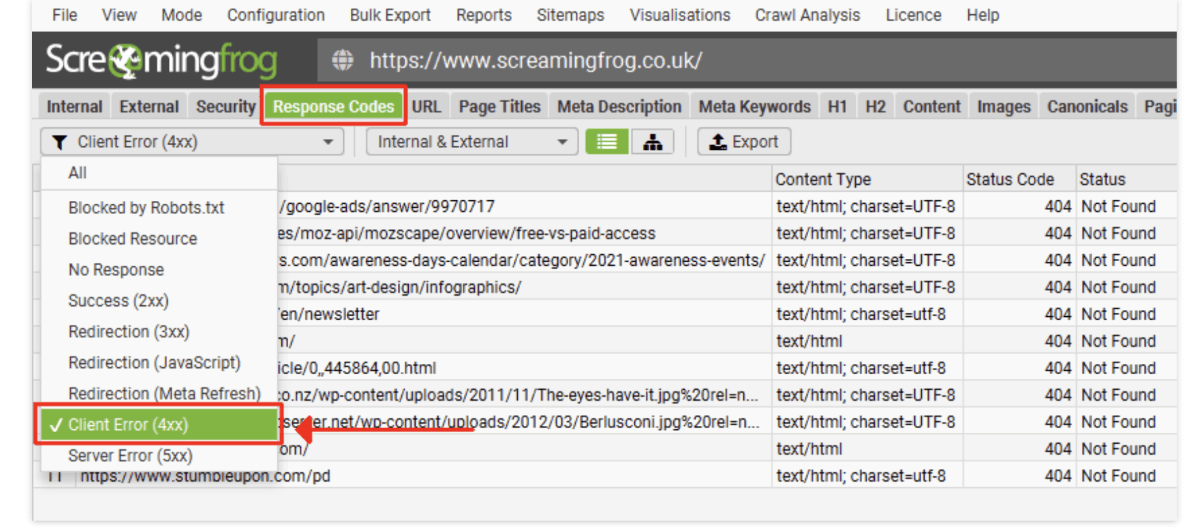Switch to tree view icon
The height and width of the screenshot is (531, 1200).
click(x=652, y=142)
